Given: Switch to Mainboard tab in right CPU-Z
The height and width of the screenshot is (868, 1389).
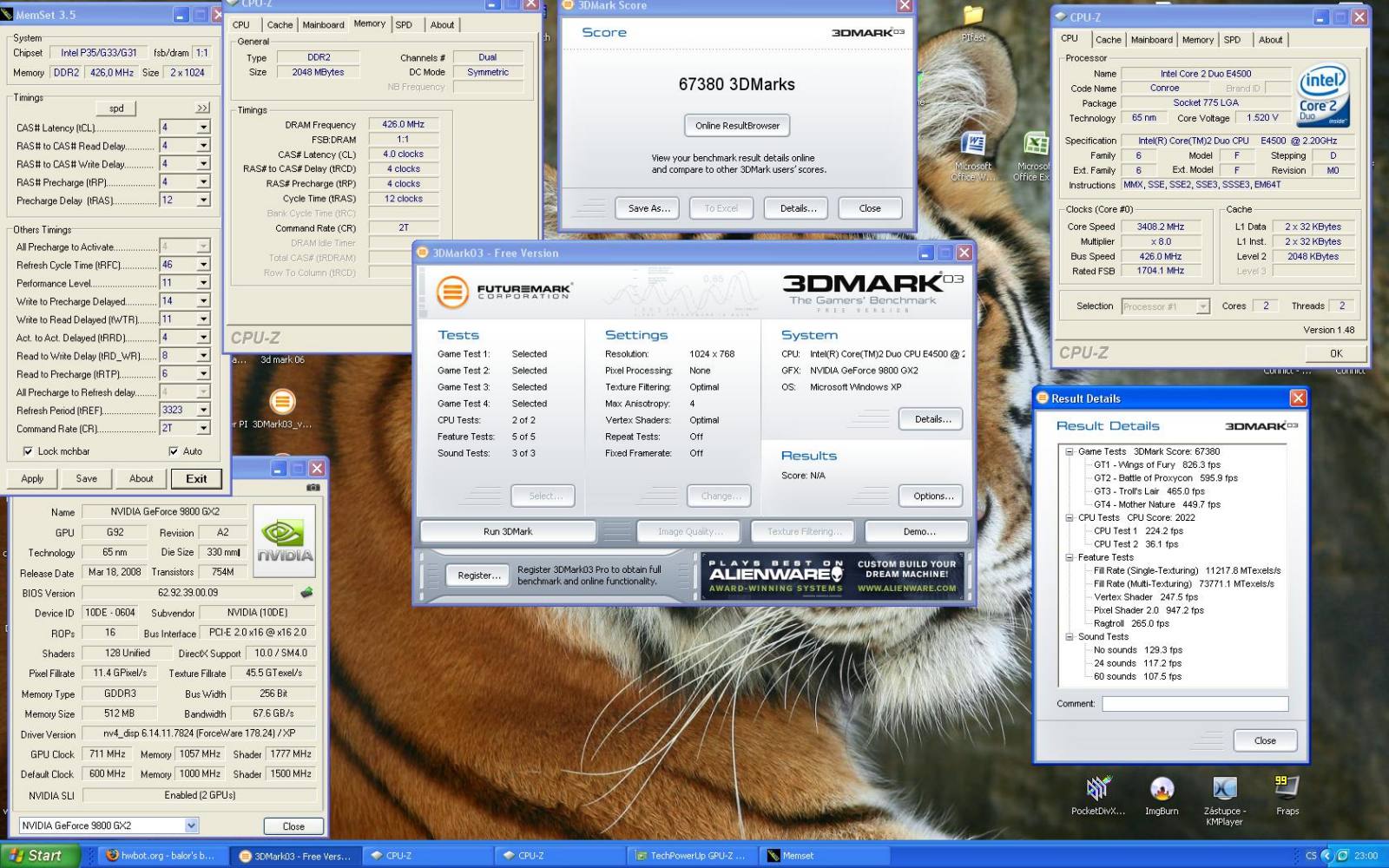Looking at the screenshot, I should 1151,40.
